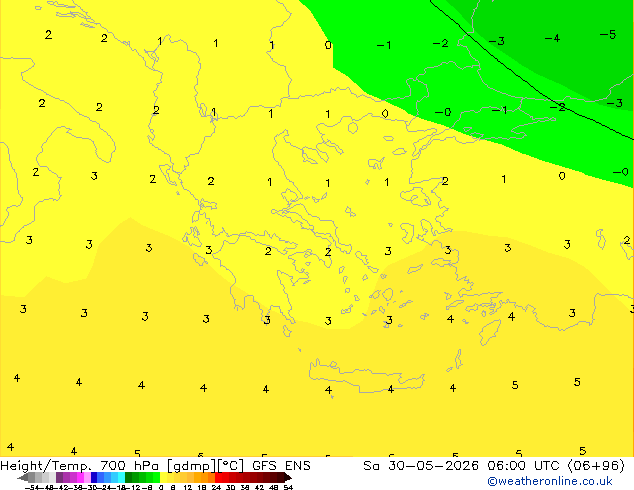
Task: Click the weatheronline.co.uk copyright link
Action: [x=549, y=481]
